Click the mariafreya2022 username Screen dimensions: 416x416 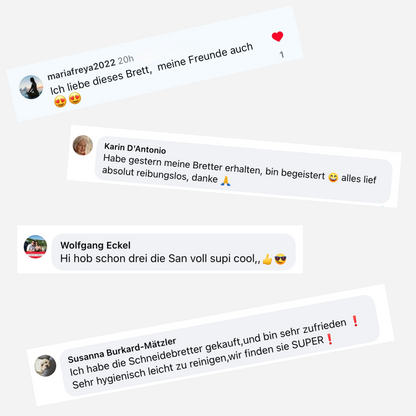coord(81,70)
